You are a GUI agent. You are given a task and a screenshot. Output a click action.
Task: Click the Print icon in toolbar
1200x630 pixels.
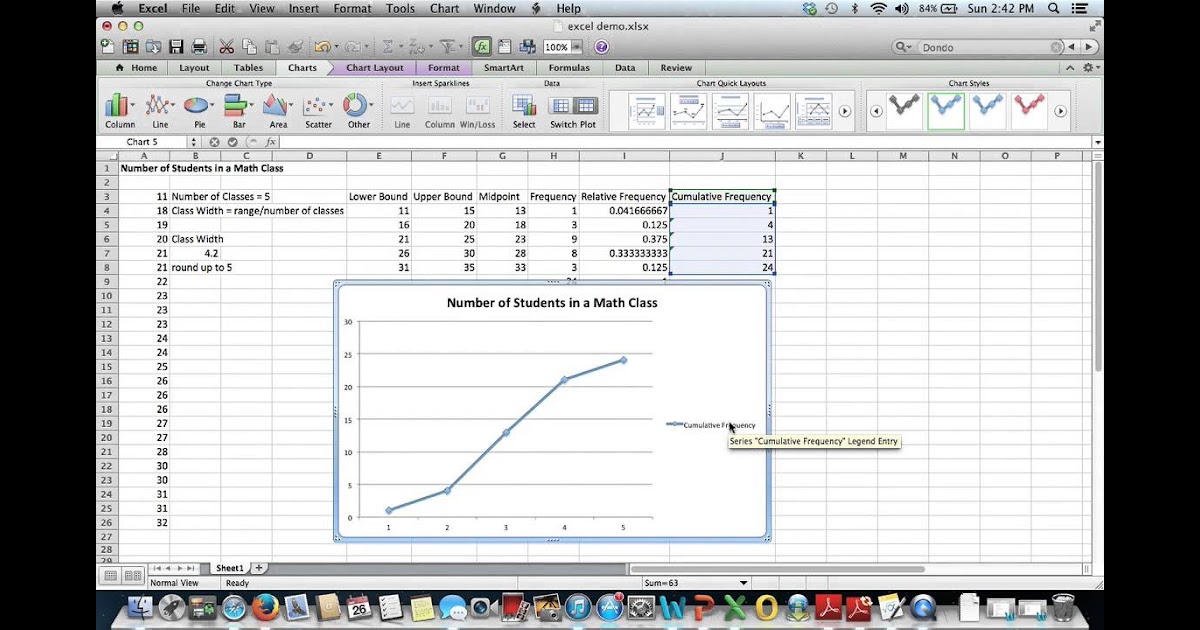click(199, 47)
